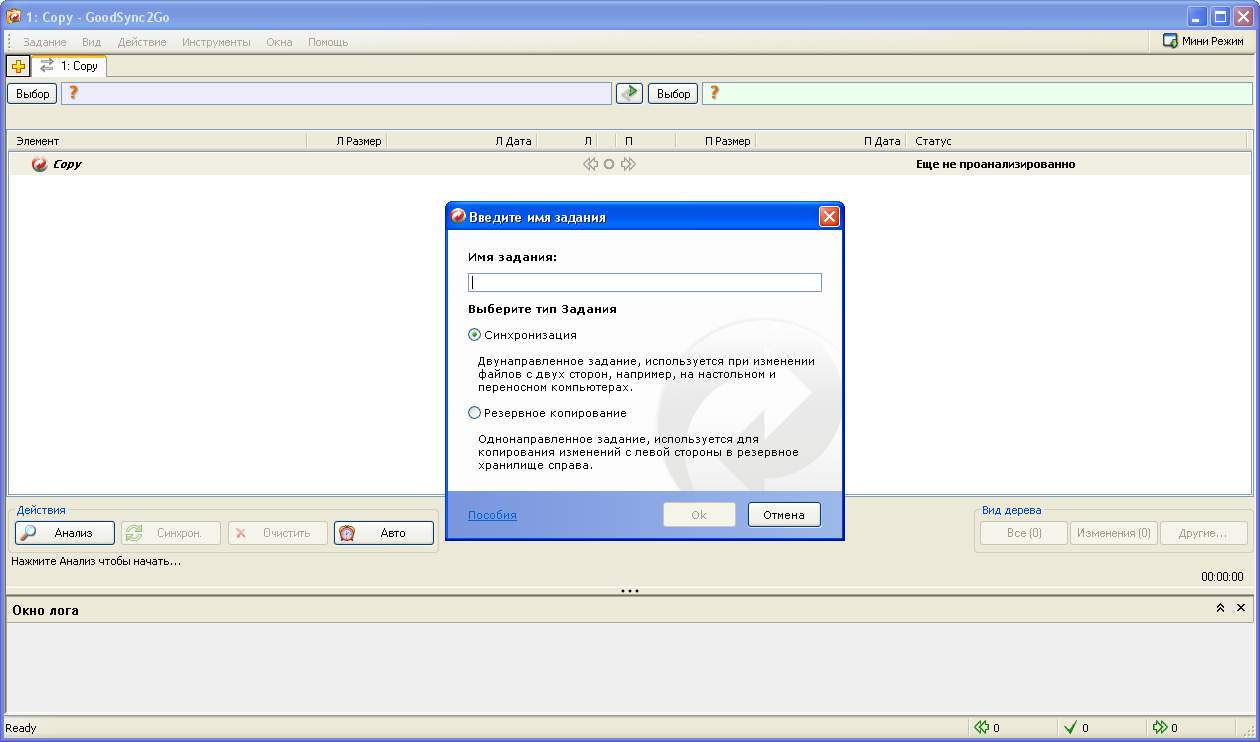The width and height of the screenshot is (1260, 742).
Task: Open the Задание menu
Action: (x=45, y=42)
